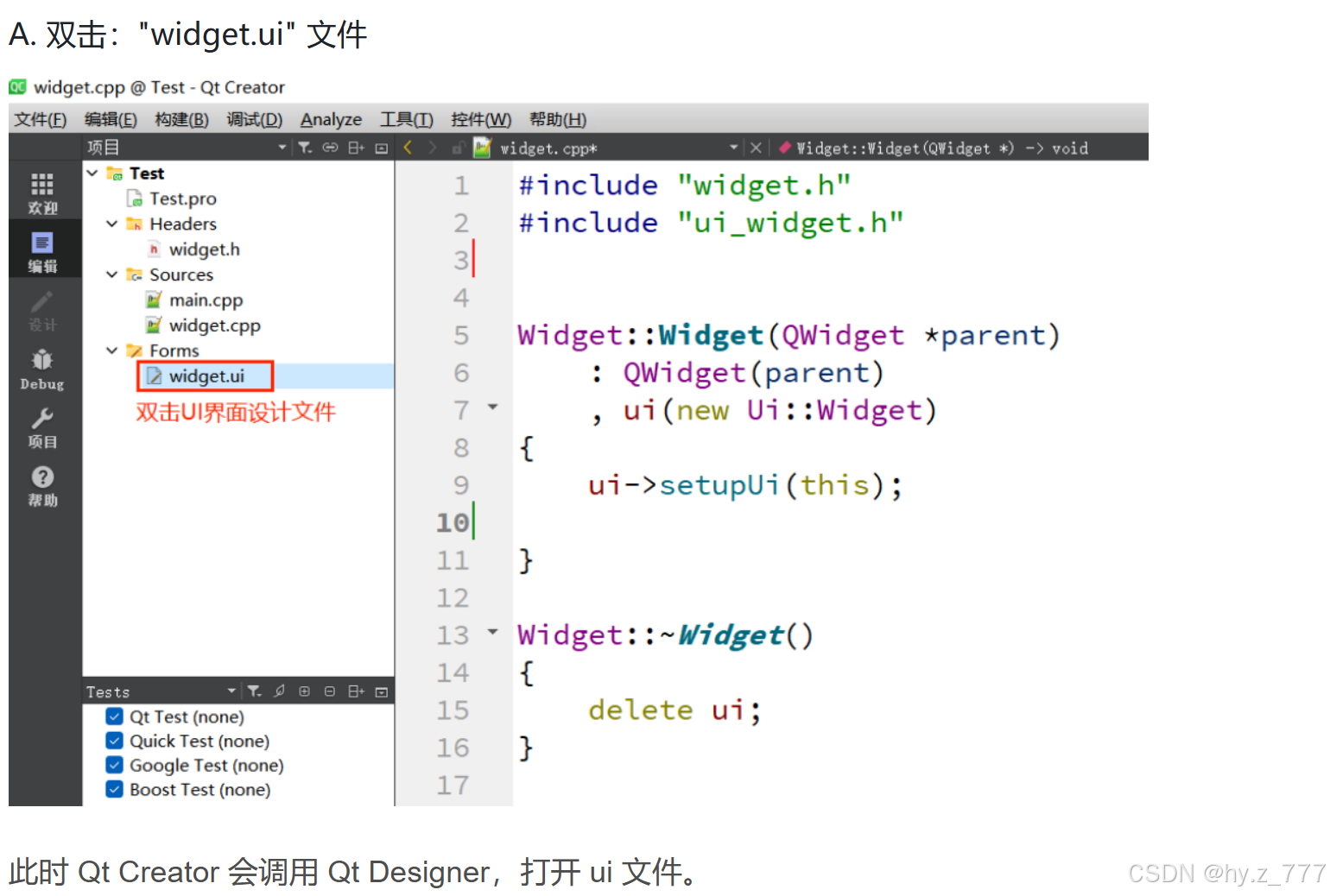Viewport: 1330px width, 896px height.
Task: Close the widget.cpp document with the X icon
Action: click(x=756, y=148)
